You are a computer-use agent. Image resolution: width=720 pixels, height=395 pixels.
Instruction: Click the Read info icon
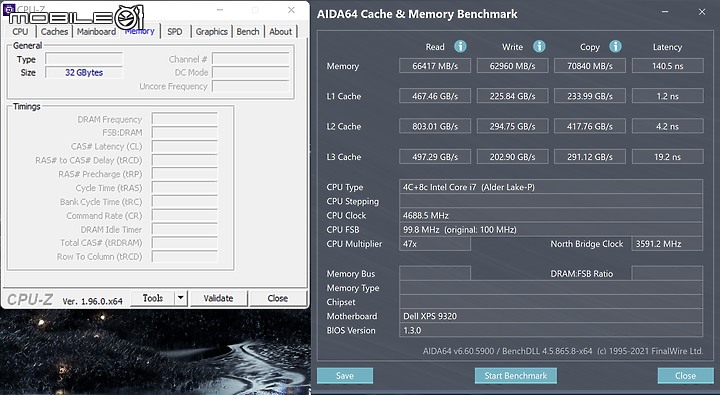coord(460,46)
